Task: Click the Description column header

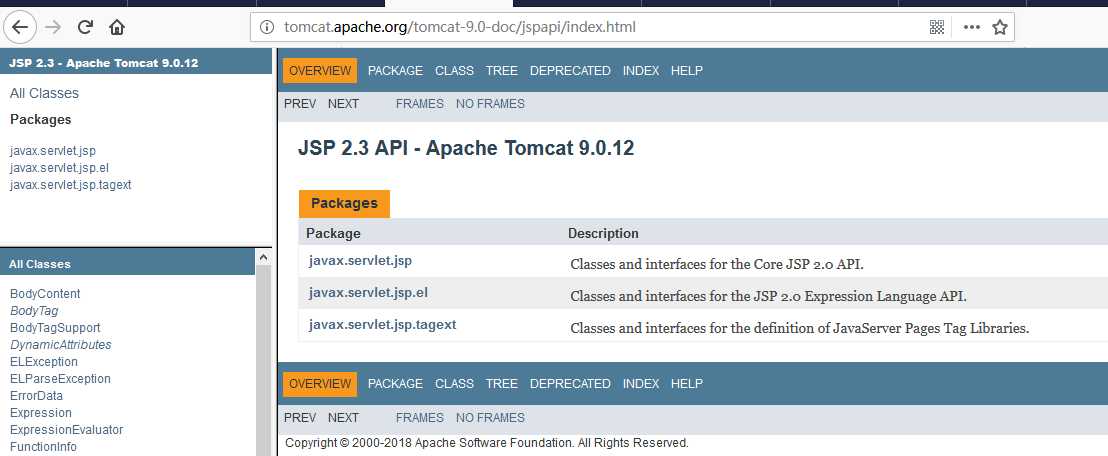Action: [x=603, y=233]
